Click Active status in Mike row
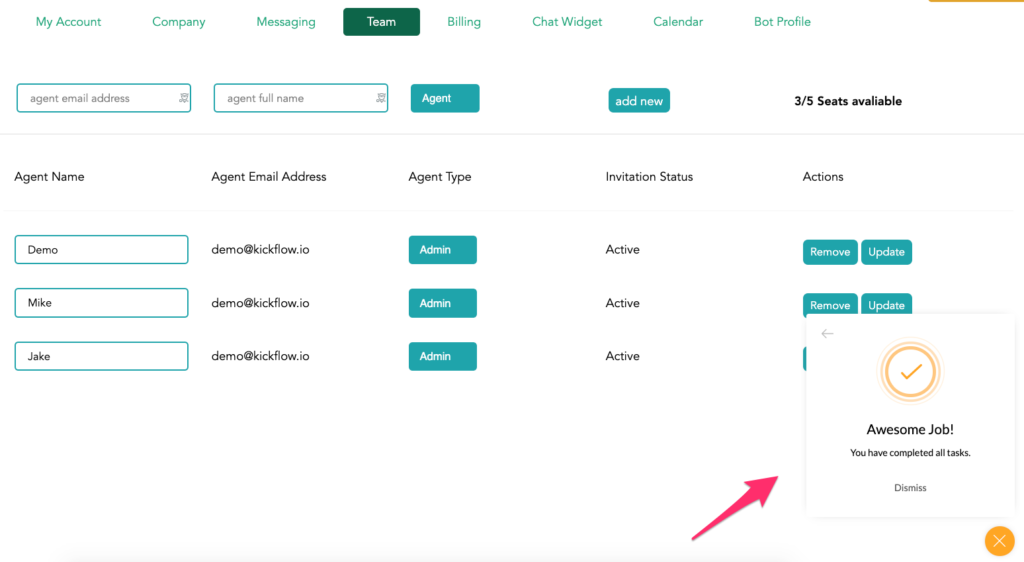The image size is (1024, 562). (x=622, y=303)
